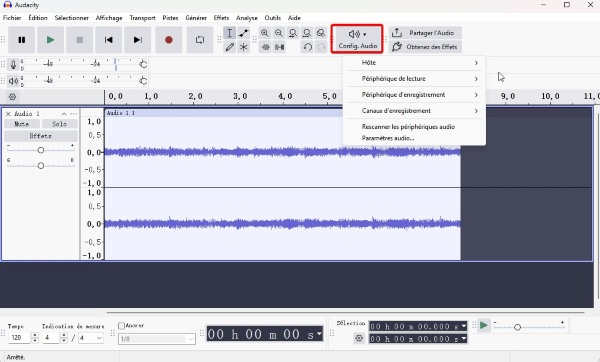Open timeline options gear icon
This screenshot has width=600, height=362.
click(12, 96)
